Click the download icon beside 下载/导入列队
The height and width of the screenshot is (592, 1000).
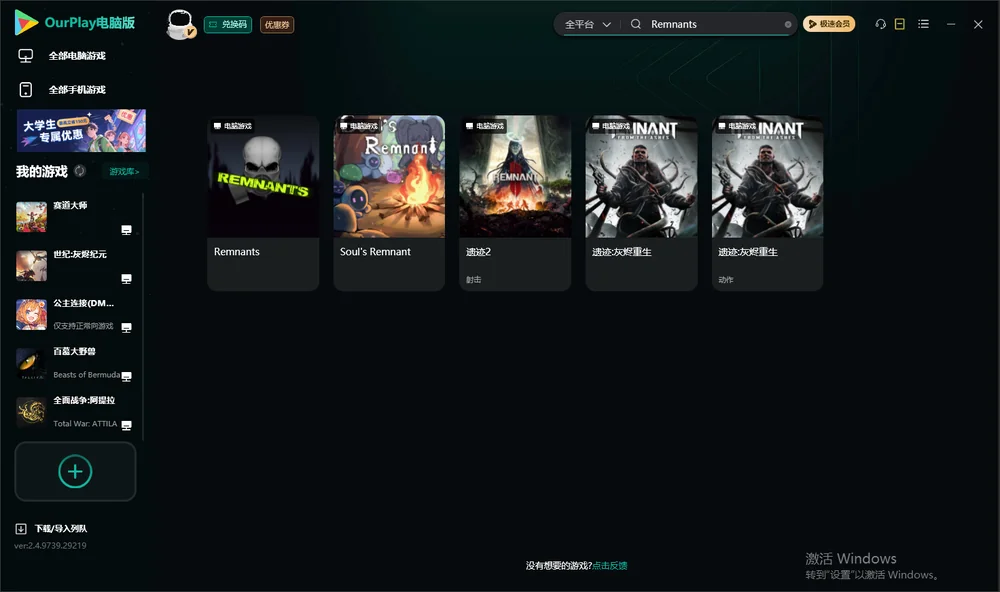pos(21,529)
